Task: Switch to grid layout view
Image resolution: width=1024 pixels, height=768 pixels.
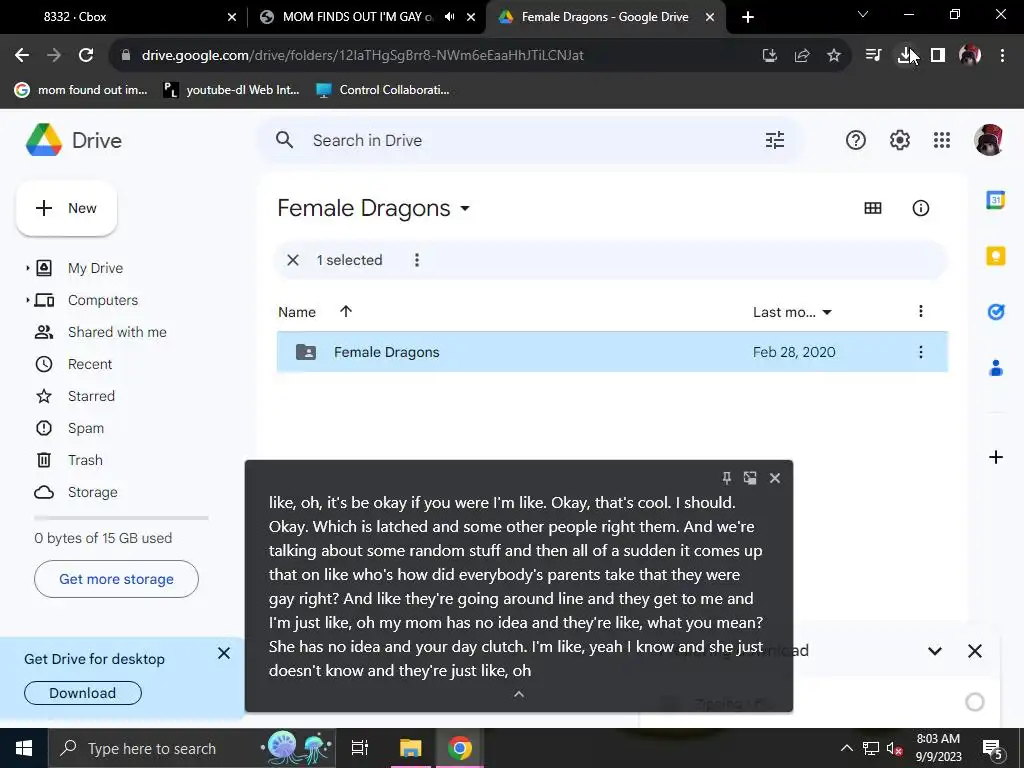Action: 872,208
